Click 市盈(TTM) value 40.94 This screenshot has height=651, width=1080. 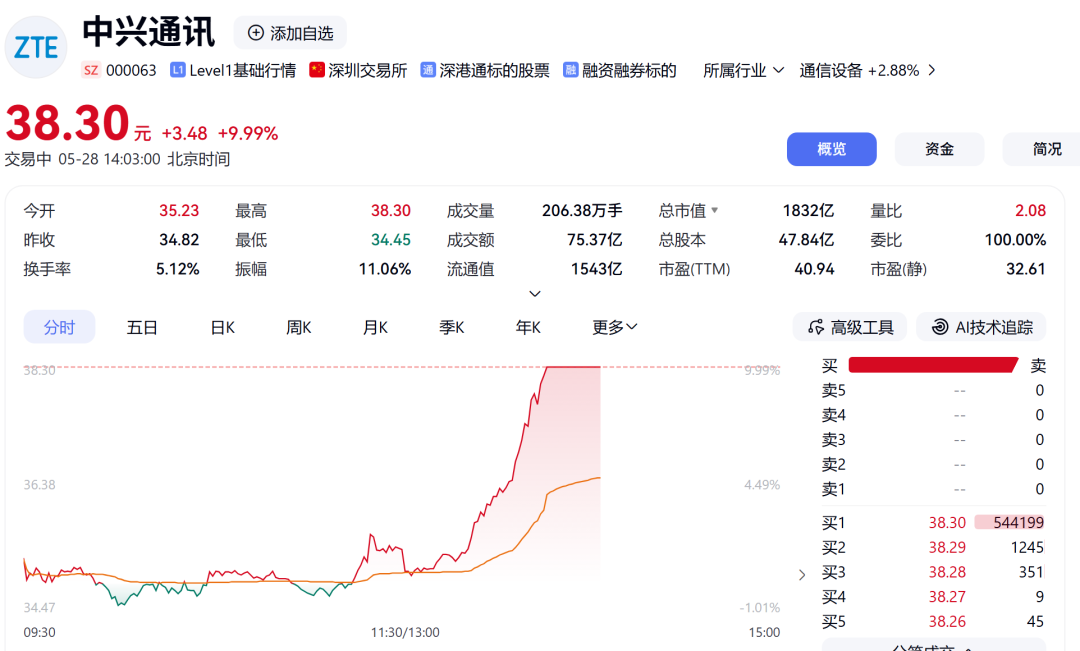tap(814, 269)
